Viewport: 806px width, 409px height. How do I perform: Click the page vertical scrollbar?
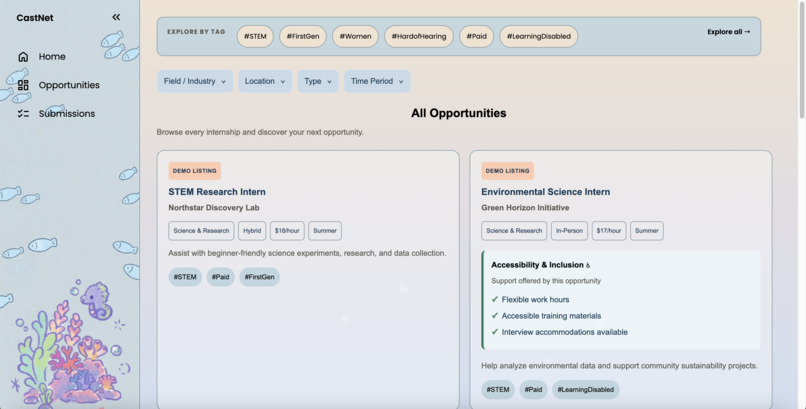pyautogui.click(x=802, y=62)
